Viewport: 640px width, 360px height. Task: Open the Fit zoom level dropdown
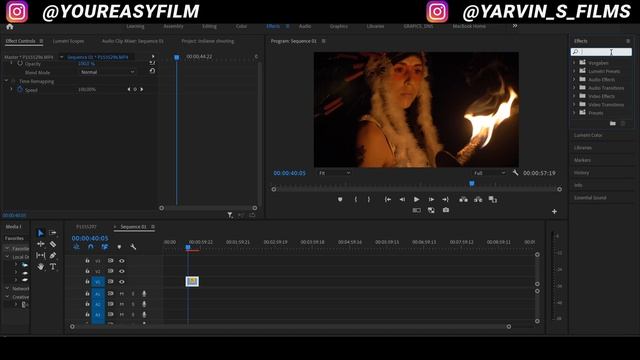334,173
